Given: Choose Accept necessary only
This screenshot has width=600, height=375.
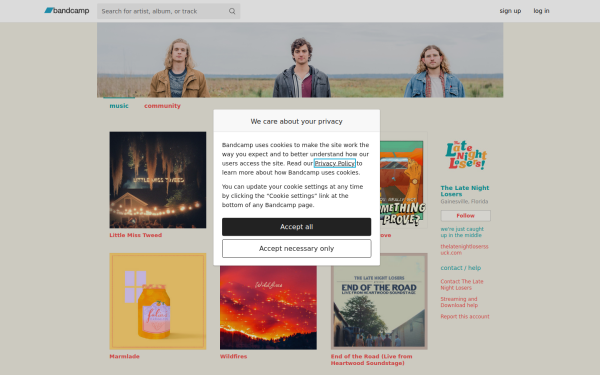Looking at the screenshot, I should click(x=297, y=248).
